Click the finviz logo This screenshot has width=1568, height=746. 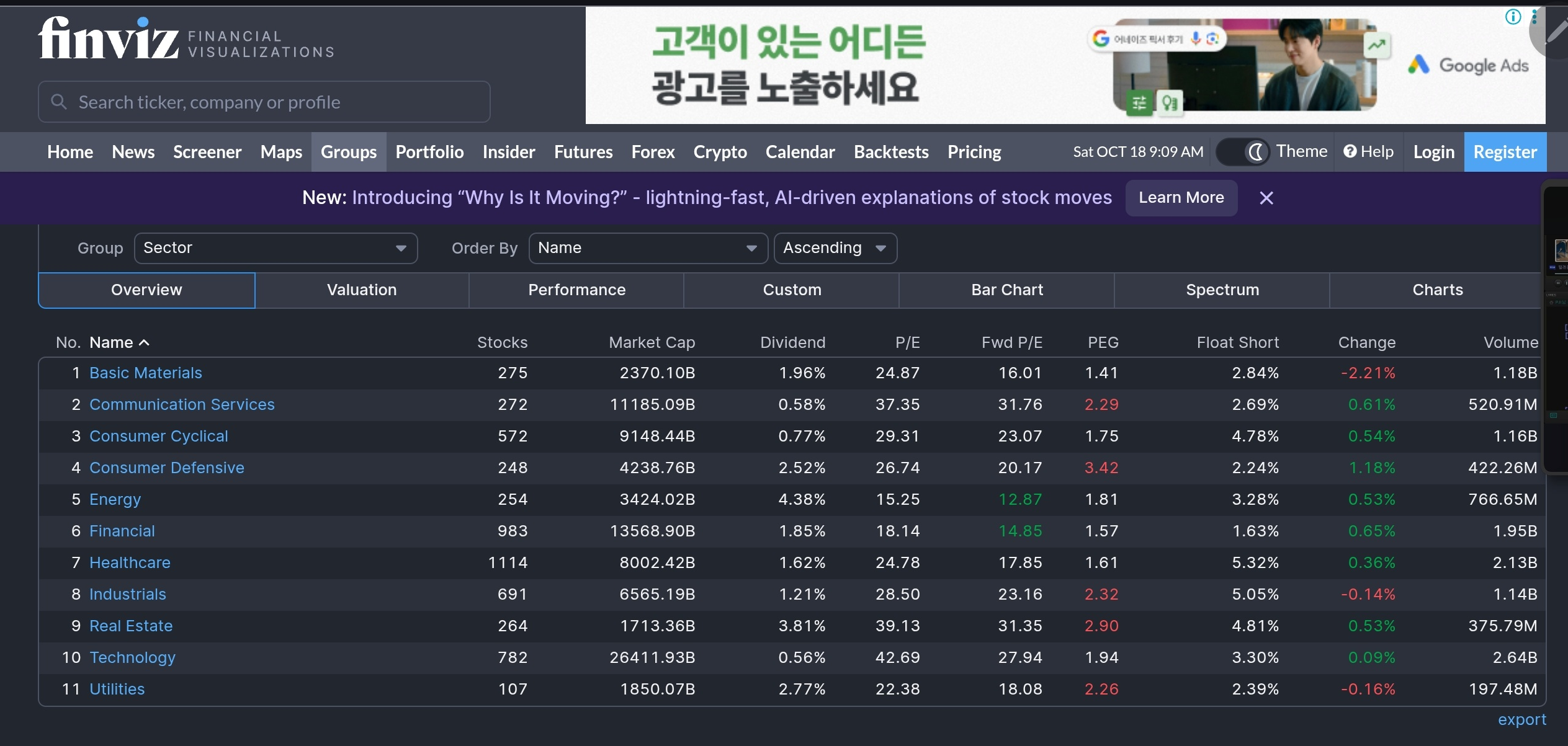click(109, 38)
